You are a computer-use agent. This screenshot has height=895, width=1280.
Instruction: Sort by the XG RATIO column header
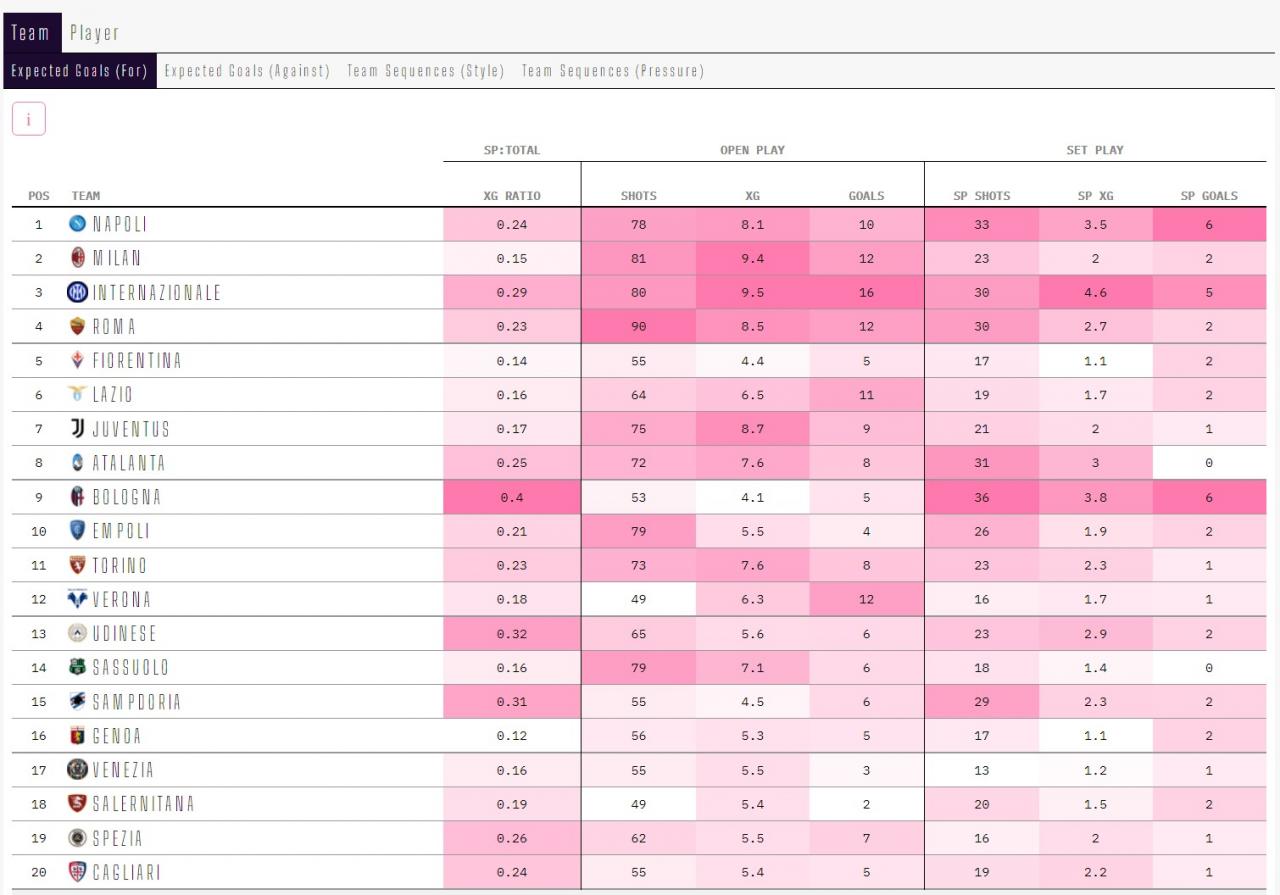click(511, 196)
